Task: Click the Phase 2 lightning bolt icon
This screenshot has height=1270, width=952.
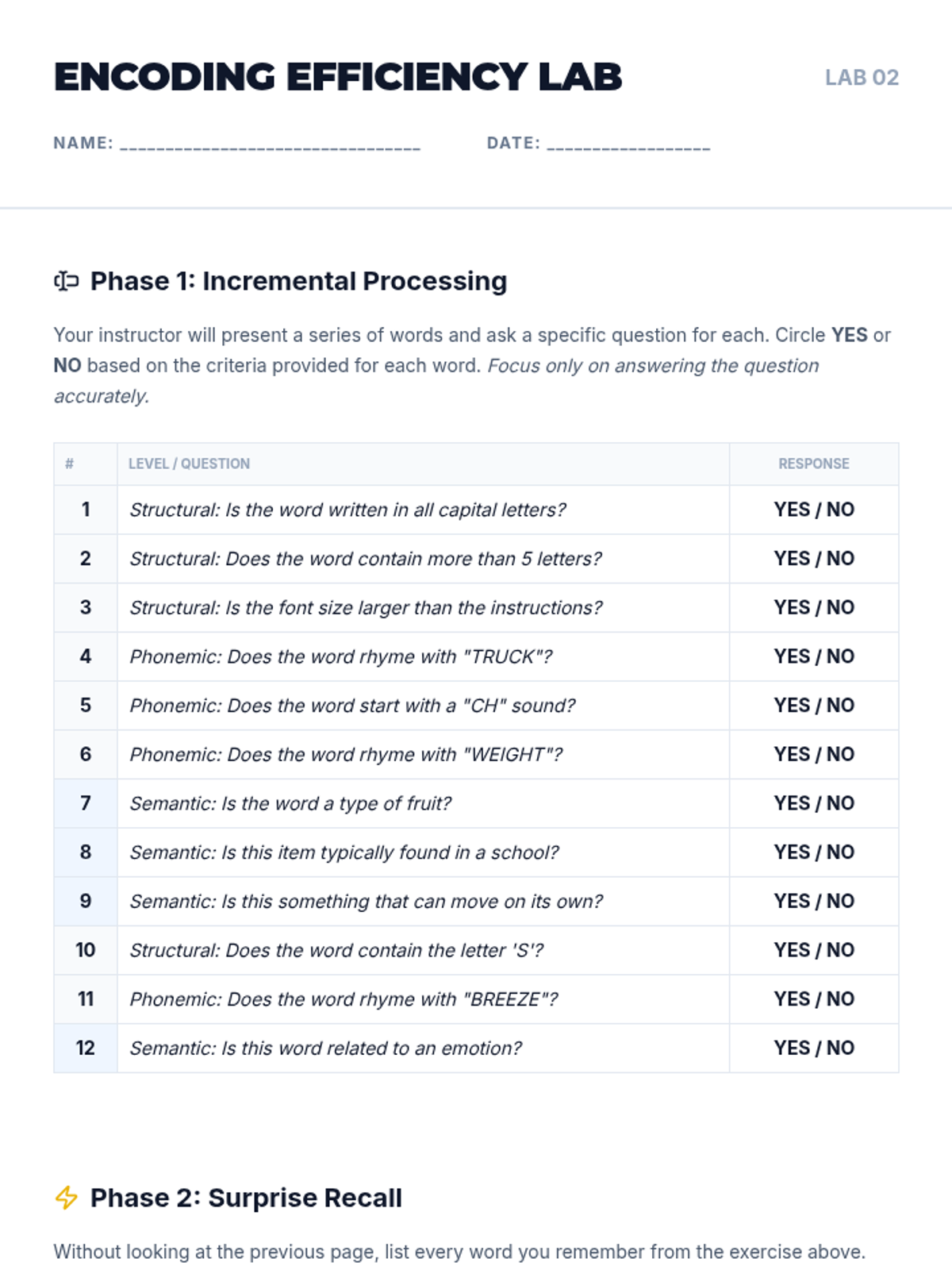Action: [x=67, y=1197]
